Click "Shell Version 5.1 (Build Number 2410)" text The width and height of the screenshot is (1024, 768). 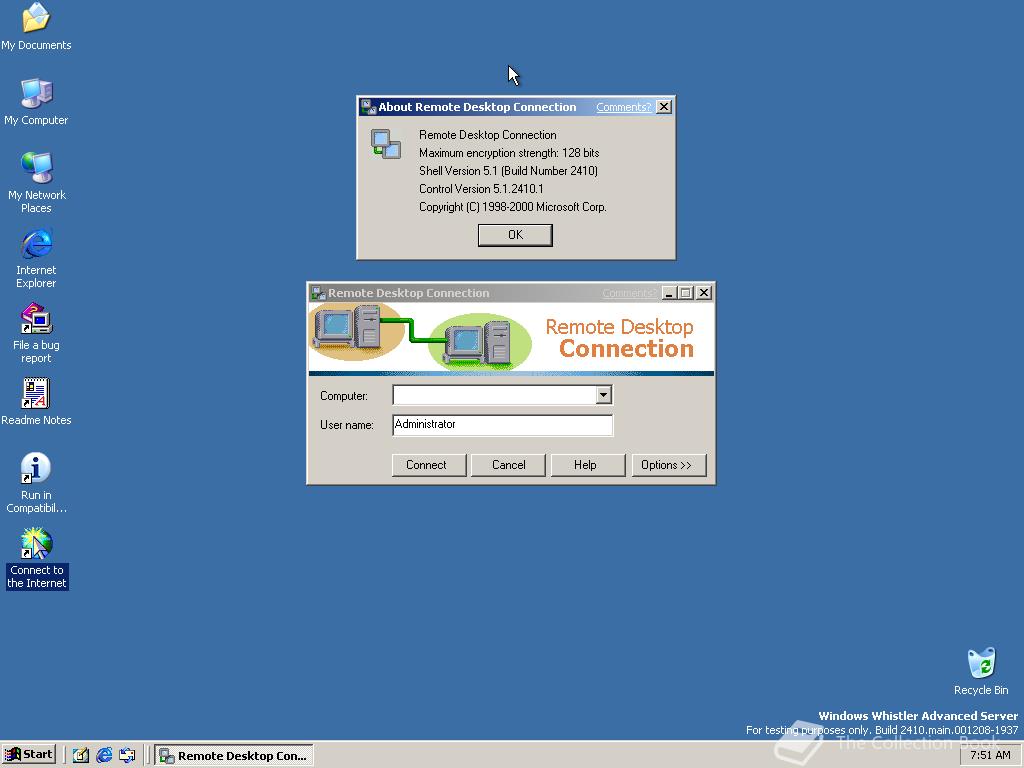509,170
